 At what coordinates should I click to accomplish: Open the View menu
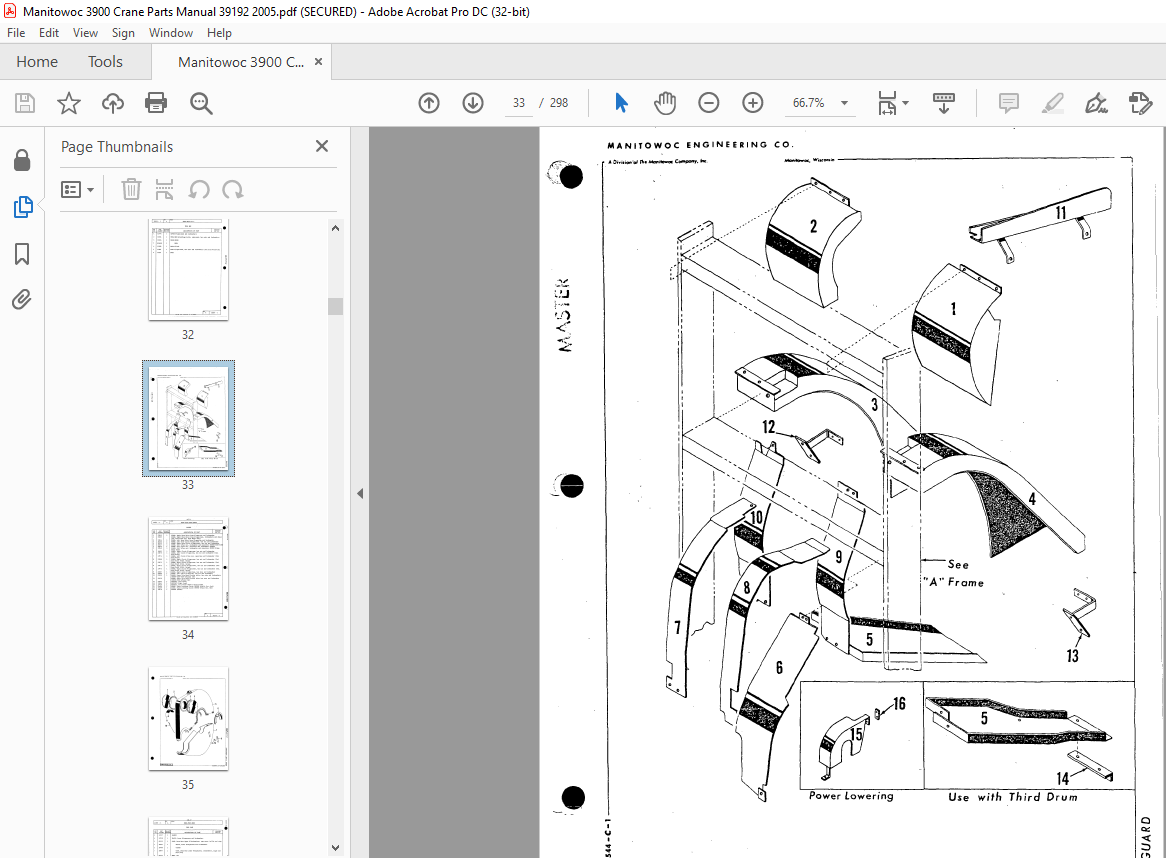[x=85, y=33]
